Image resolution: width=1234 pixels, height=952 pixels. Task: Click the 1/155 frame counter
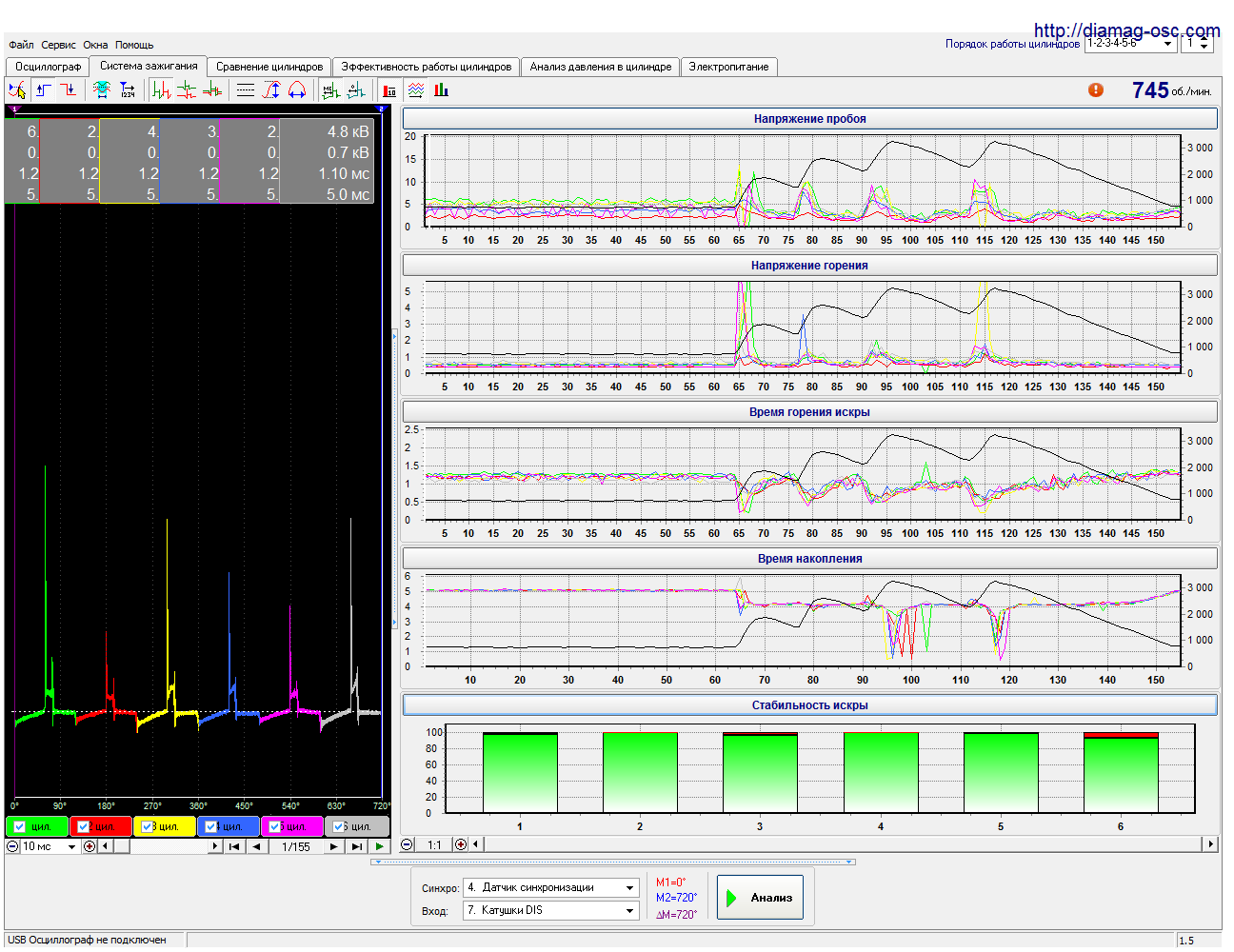[295, 846]
